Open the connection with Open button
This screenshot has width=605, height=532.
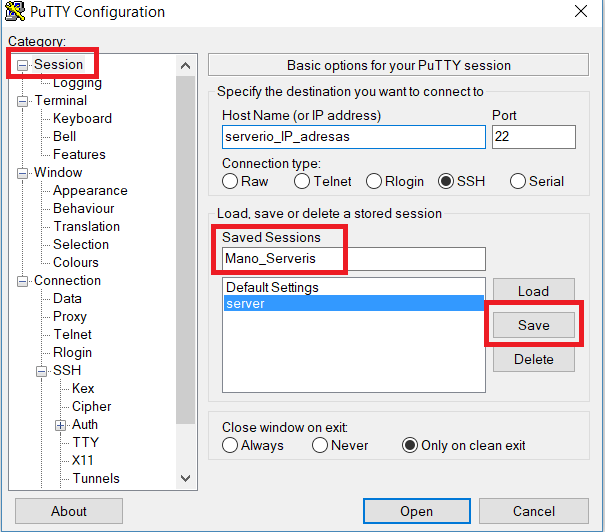417,511
